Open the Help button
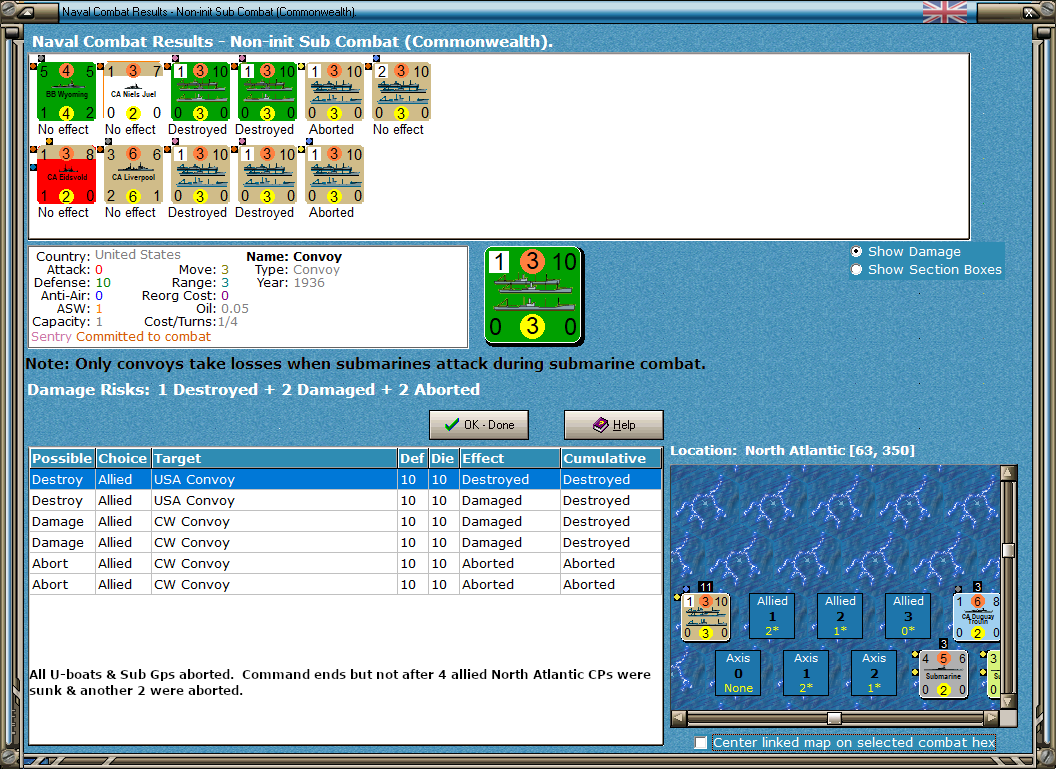The height and width of the screenshot is (769, 1056). [x=614, y=425]
